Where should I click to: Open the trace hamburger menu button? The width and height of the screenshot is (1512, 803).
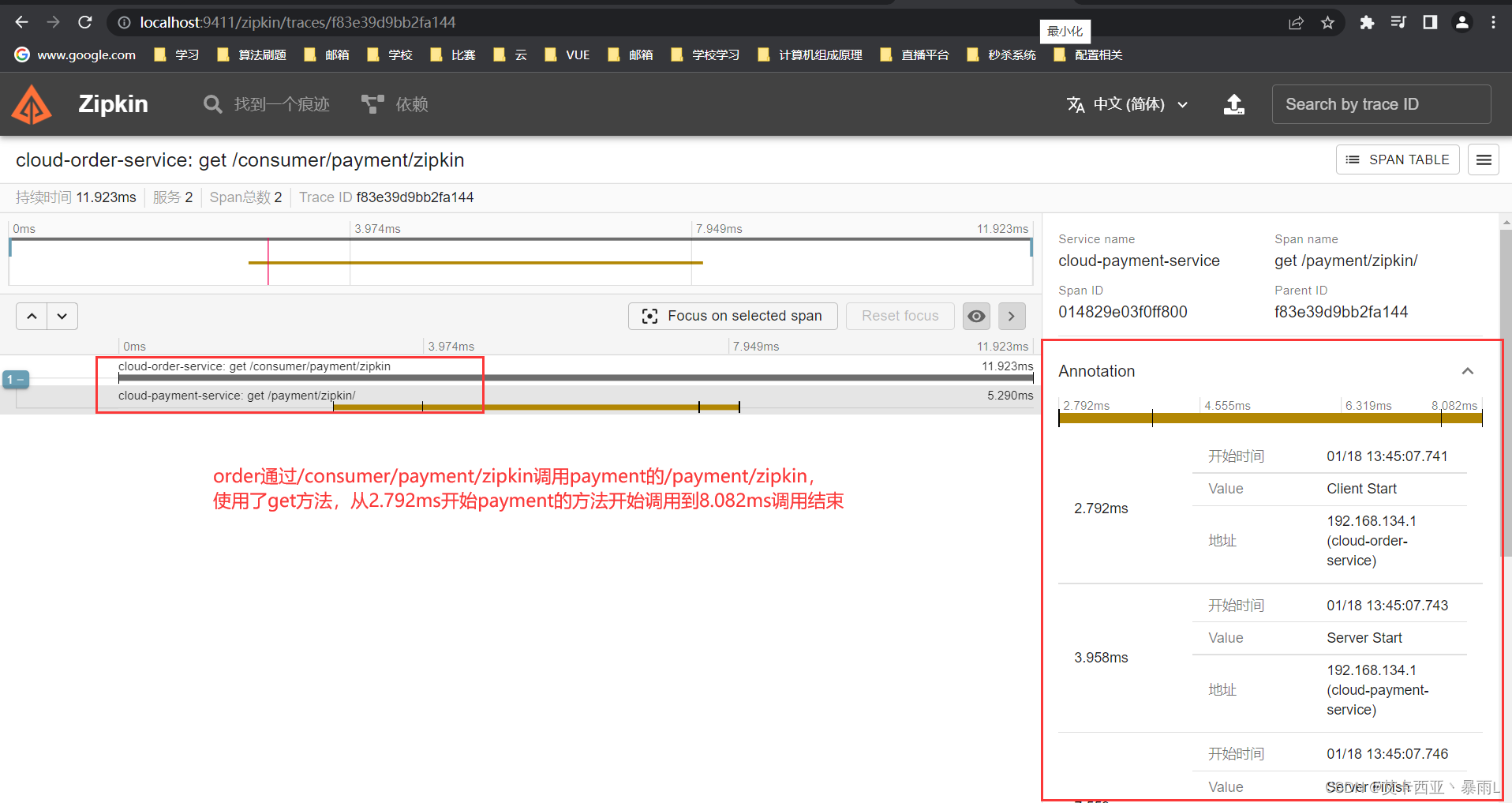click(x=1484, y=159)
